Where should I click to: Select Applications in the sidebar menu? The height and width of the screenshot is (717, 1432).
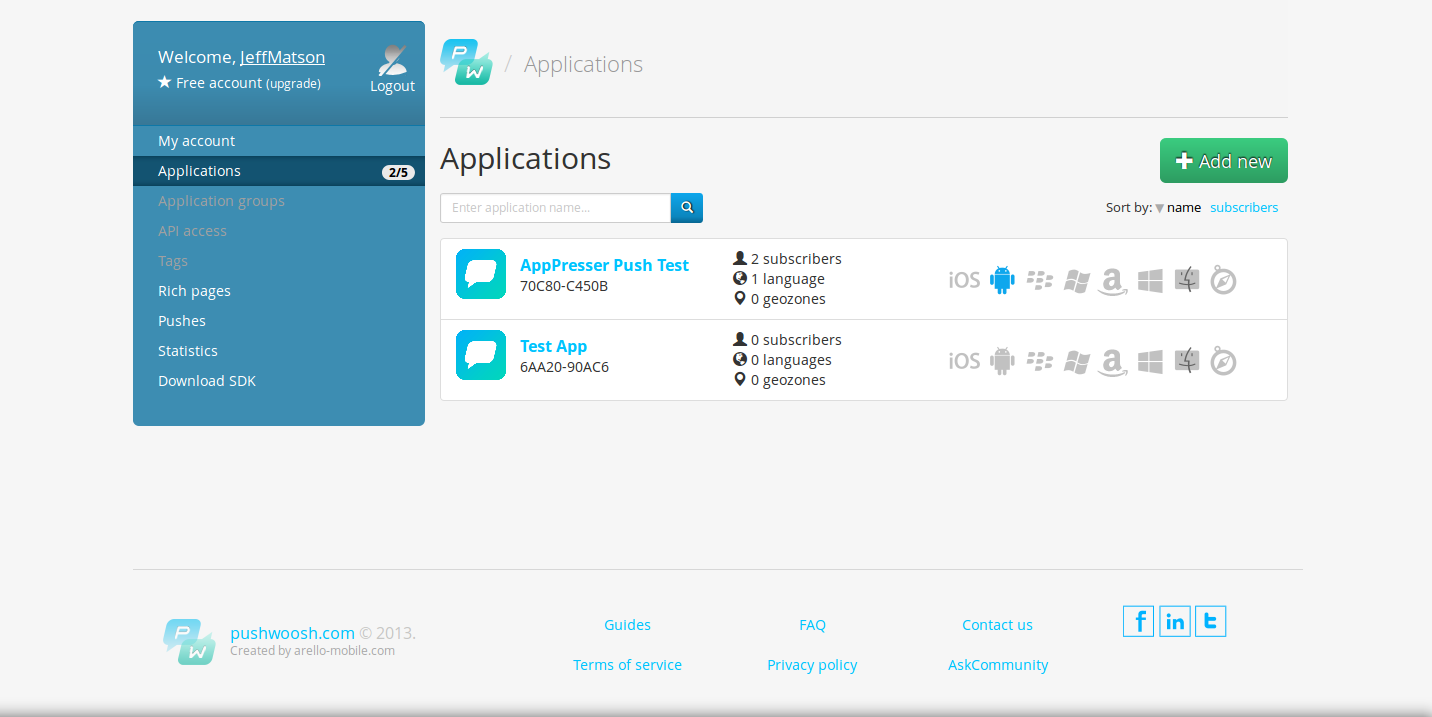[279, 171]
